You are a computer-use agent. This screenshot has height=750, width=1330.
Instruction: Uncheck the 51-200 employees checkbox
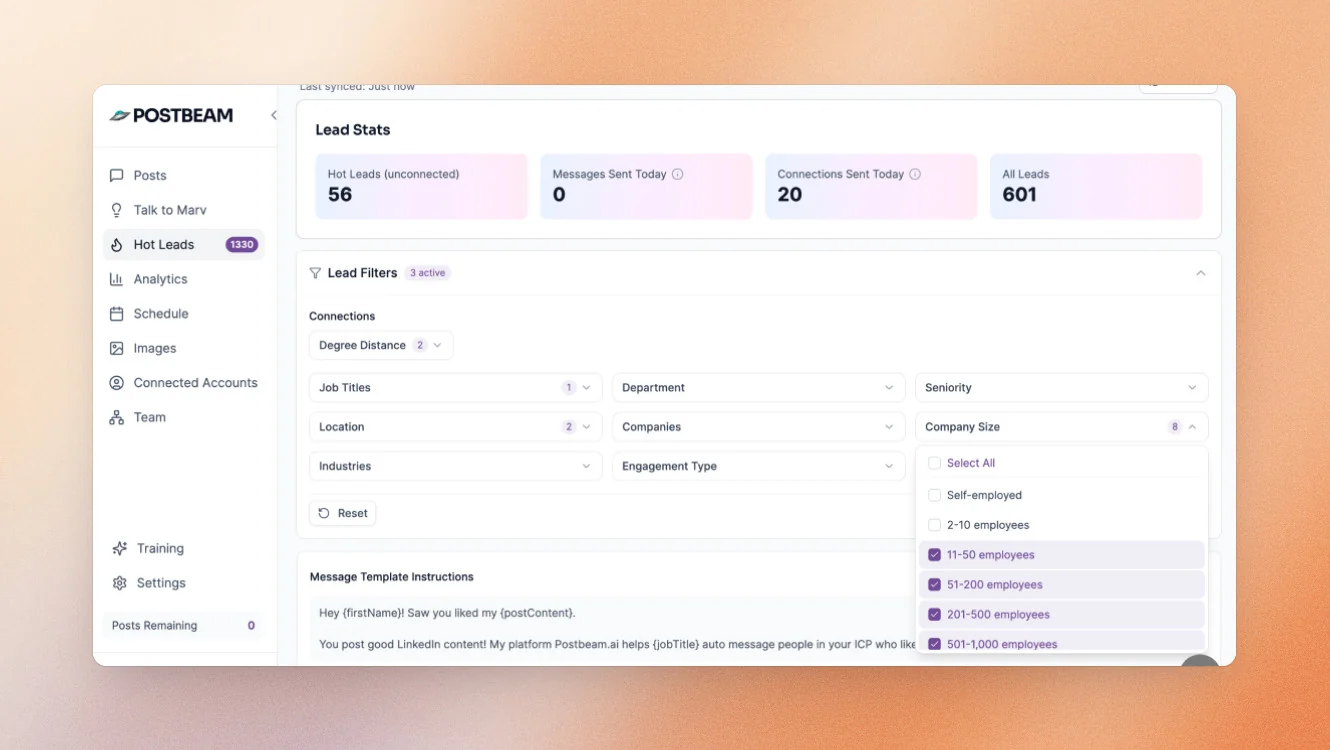tap(934, 585)
